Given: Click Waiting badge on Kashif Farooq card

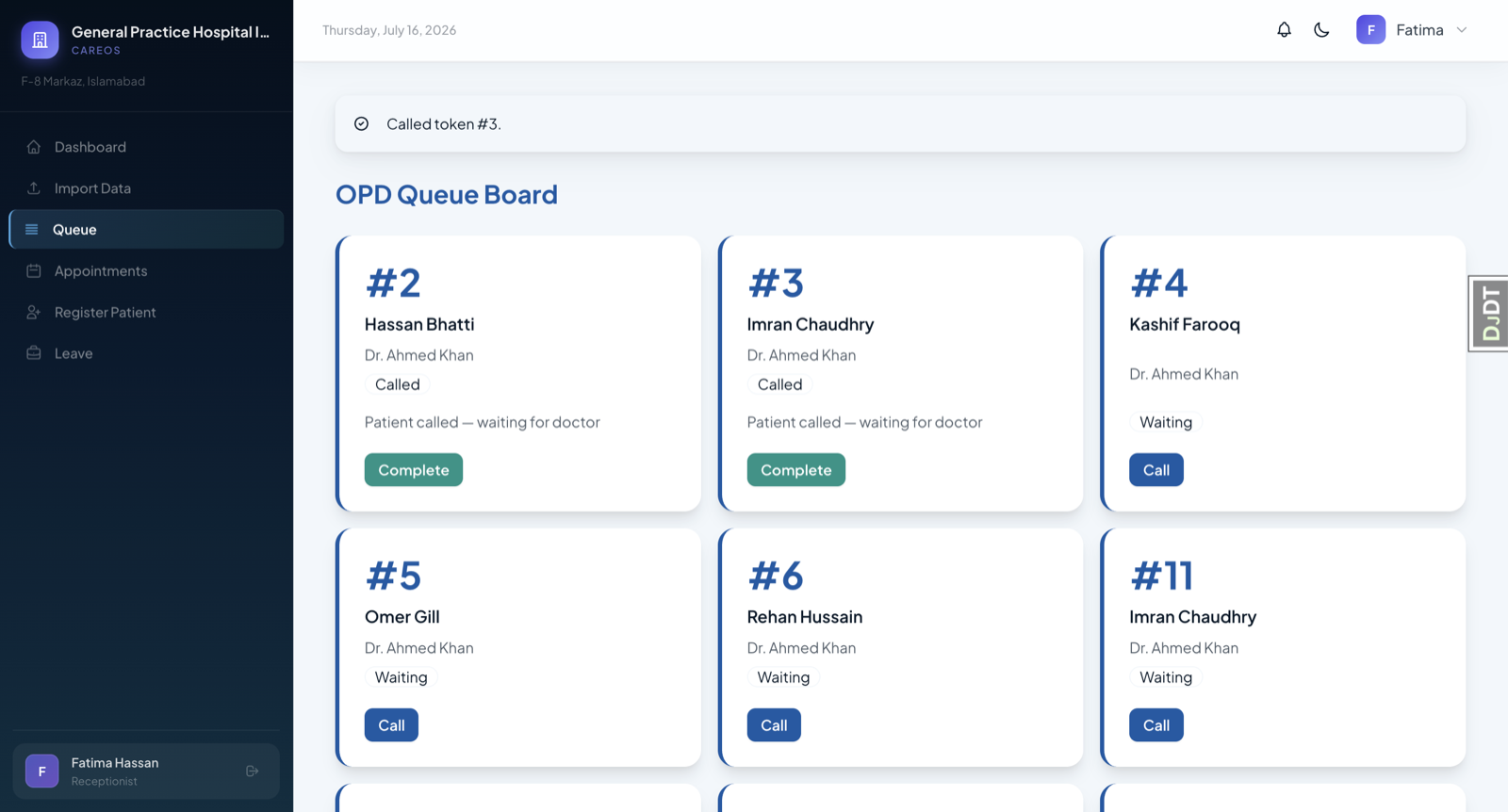Looking at the screenshot, I should tap(1166, 422).
